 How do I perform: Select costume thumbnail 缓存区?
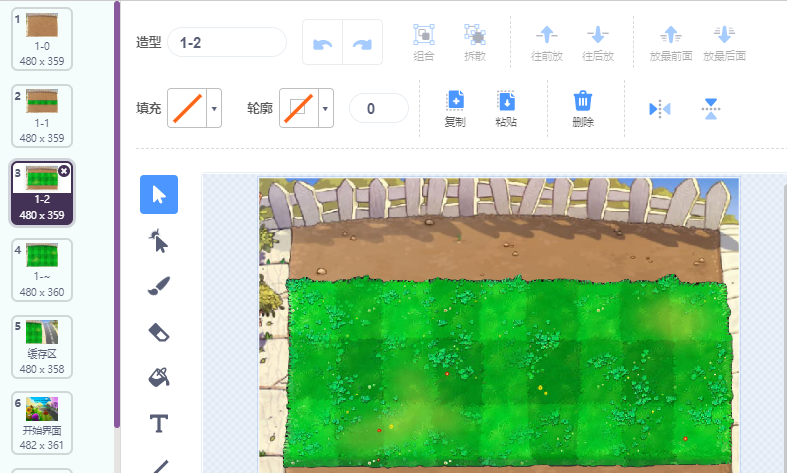click(x=42, y=347)
